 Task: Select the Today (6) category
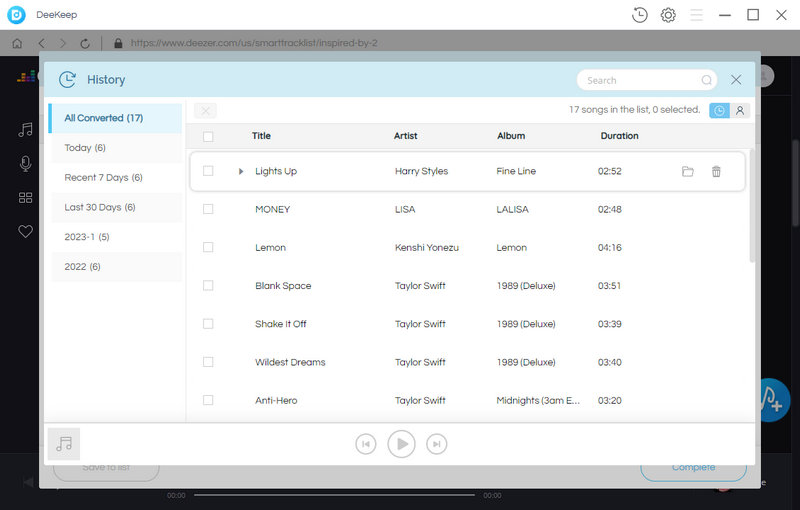click(x=116, y=148)
